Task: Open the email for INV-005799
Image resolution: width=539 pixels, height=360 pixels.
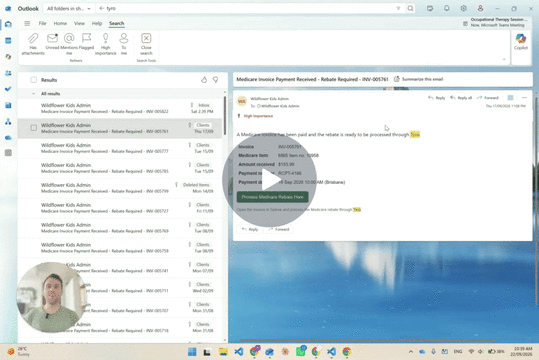Action: (120, 188)
